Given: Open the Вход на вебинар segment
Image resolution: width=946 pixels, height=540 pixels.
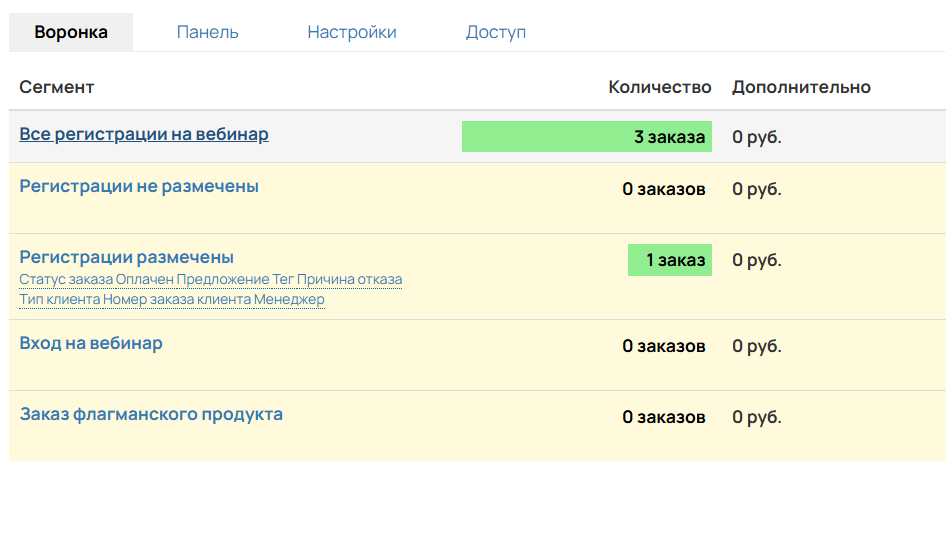Looking at the screenshot, I should (x=91, y=343).
